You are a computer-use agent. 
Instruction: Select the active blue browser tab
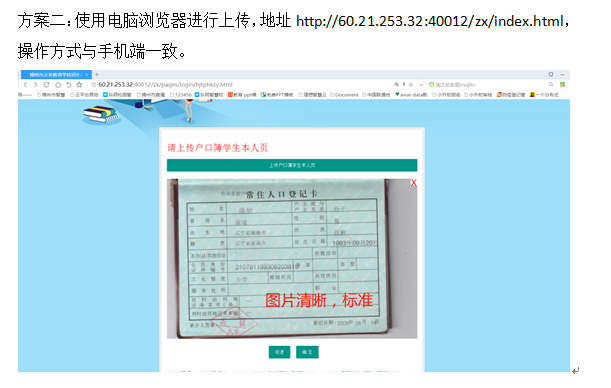coord(56,74)
